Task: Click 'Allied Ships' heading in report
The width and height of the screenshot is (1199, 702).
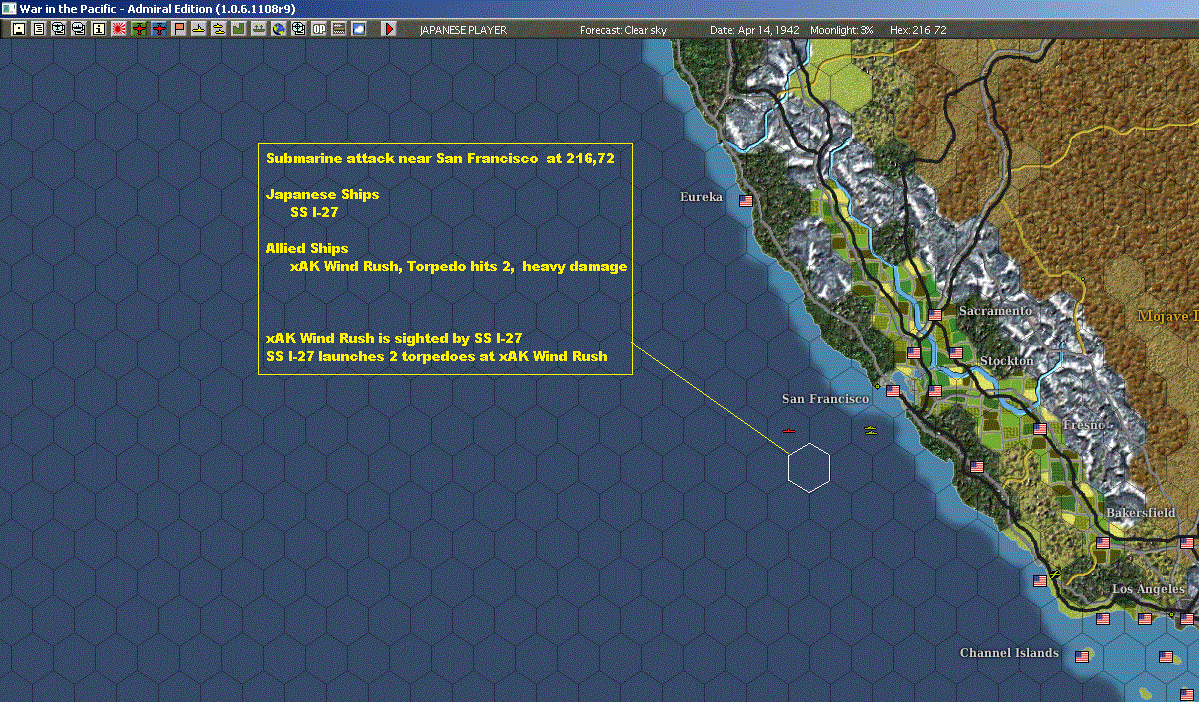Action: tap(307, 248)
